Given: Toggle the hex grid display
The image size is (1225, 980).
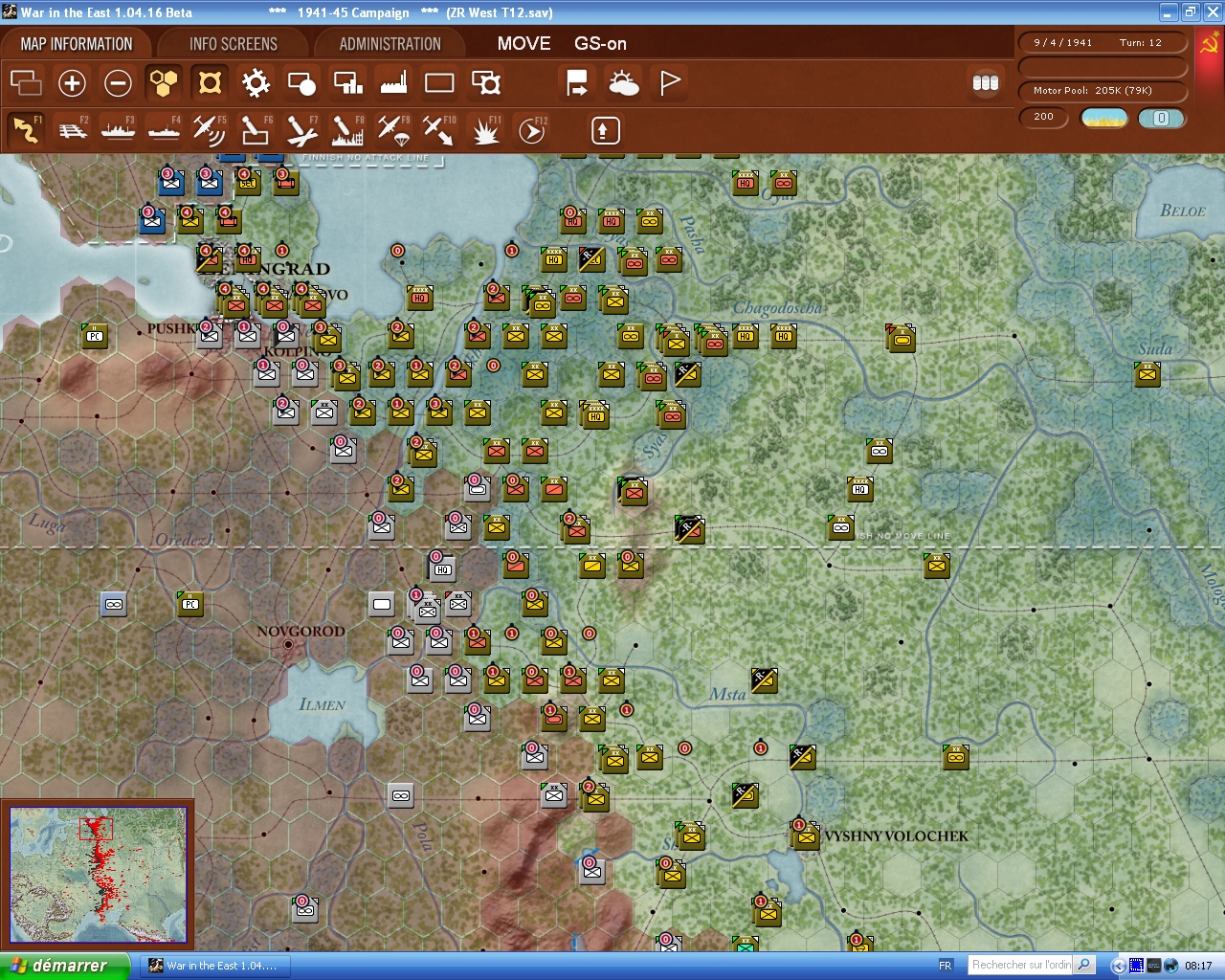Looking at the screenshot, I should (x=164, y=83).
